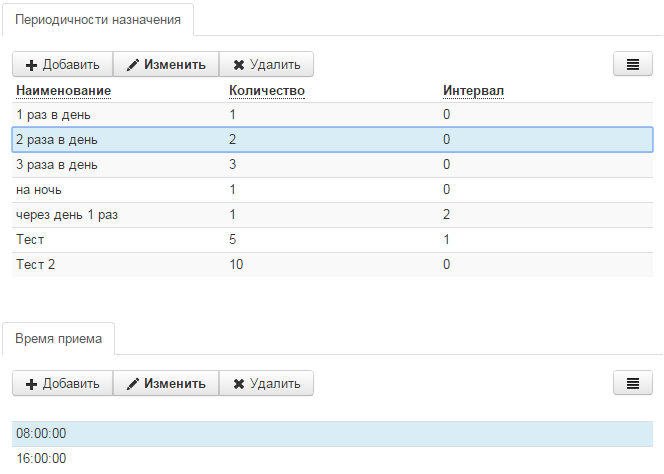
Task: Sort by the Интервал column header
Action: click(473, 91)
